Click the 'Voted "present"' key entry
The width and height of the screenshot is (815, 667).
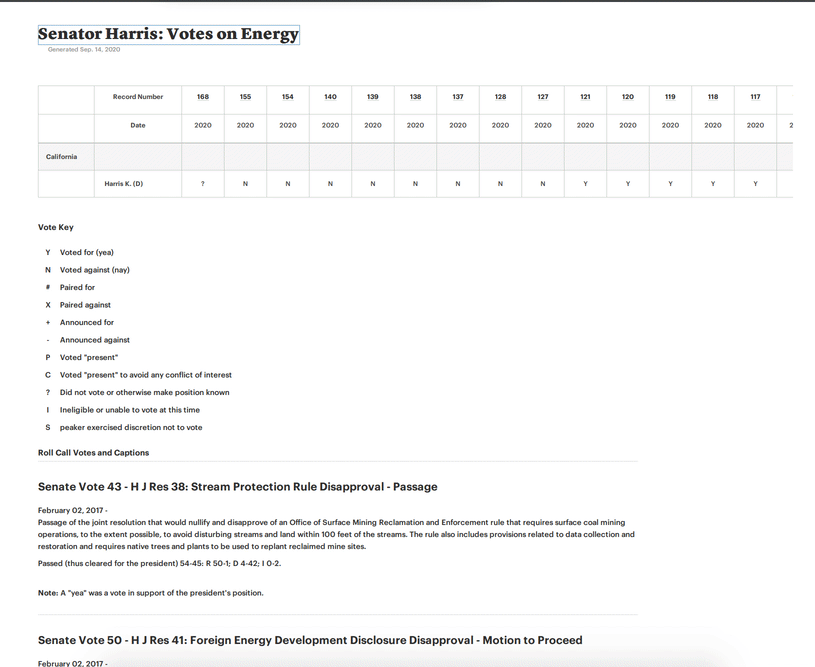[89, 357]
